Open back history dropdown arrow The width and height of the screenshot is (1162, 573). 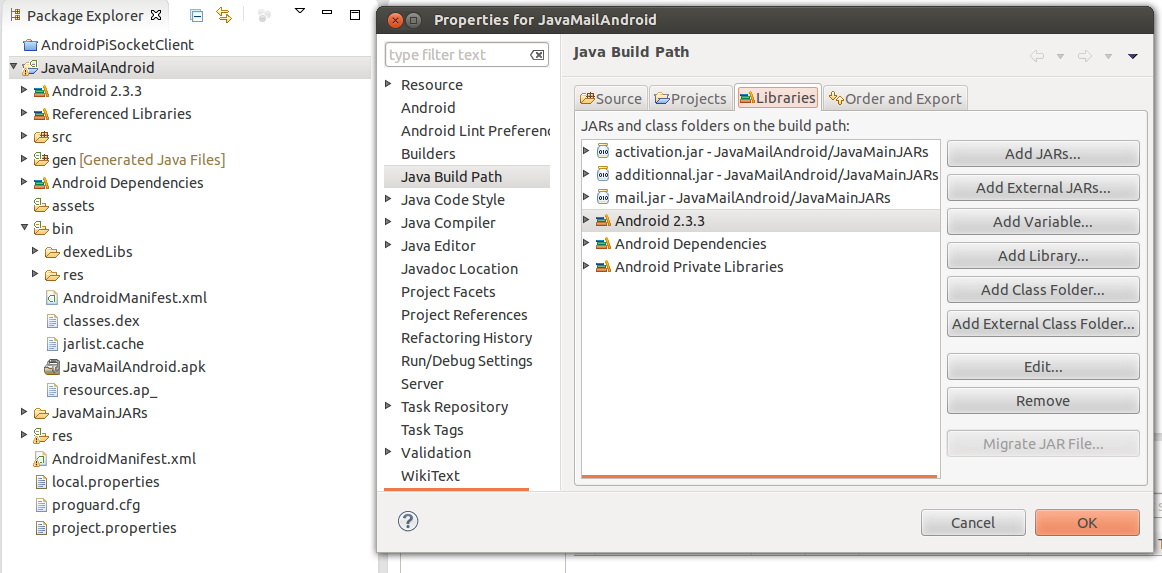pyautogui.click(x=1060, y=56)
